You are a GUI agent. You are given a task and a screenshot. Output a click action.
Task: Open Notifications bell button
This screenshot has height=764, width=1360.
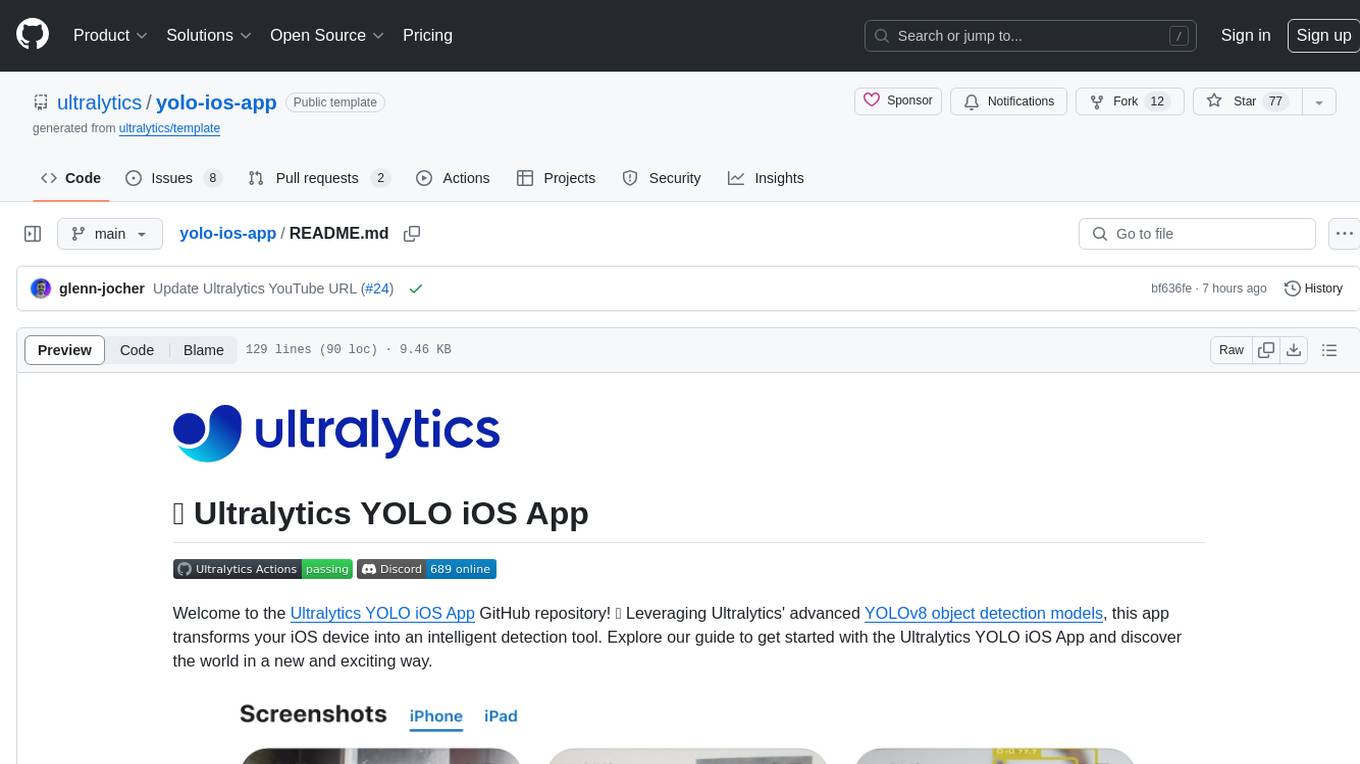(x=1008, y=101)
